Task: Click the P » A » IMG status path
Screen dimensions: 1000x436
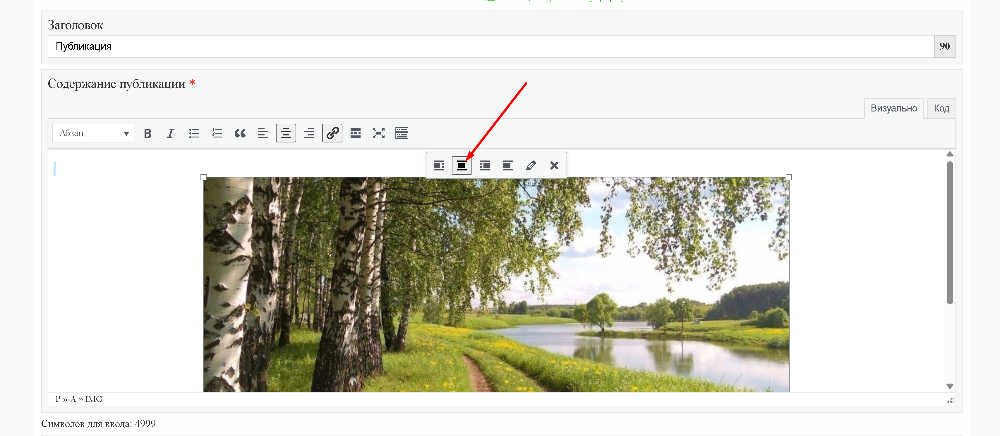Action: [79, 399]
